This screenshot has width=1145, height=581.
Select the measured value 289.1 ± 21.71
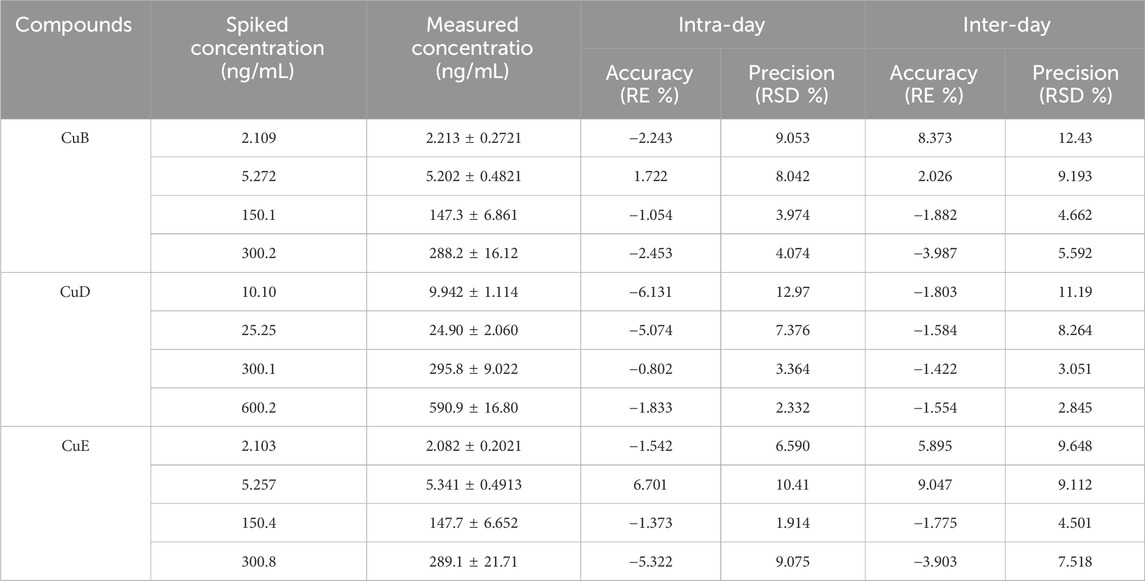(474, 562)
